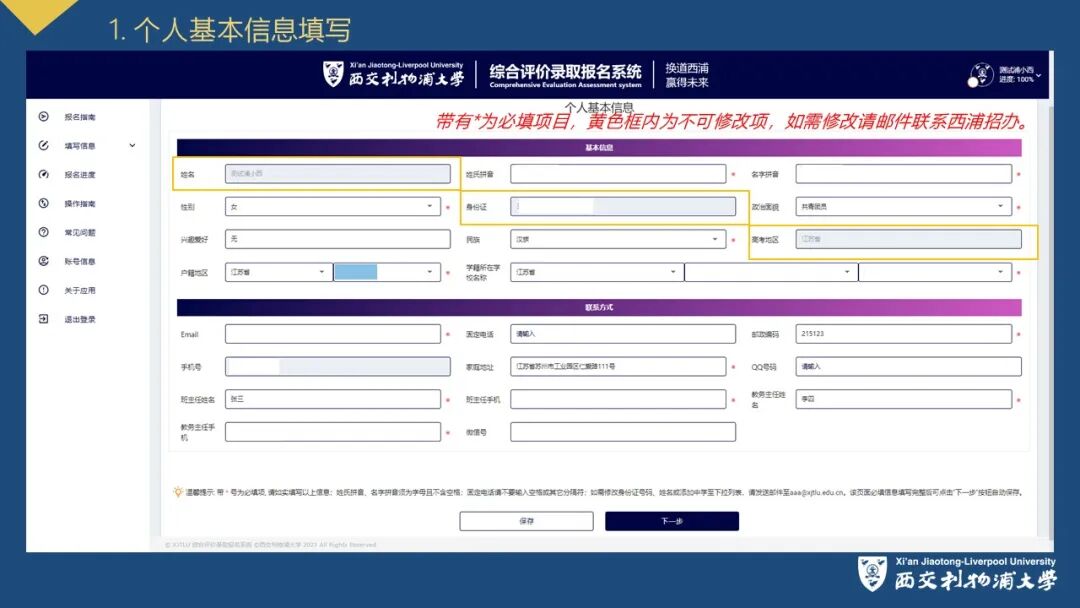Click the 填写信息 edit pencil icon
1080x608 pixels.
coord(42,145)
